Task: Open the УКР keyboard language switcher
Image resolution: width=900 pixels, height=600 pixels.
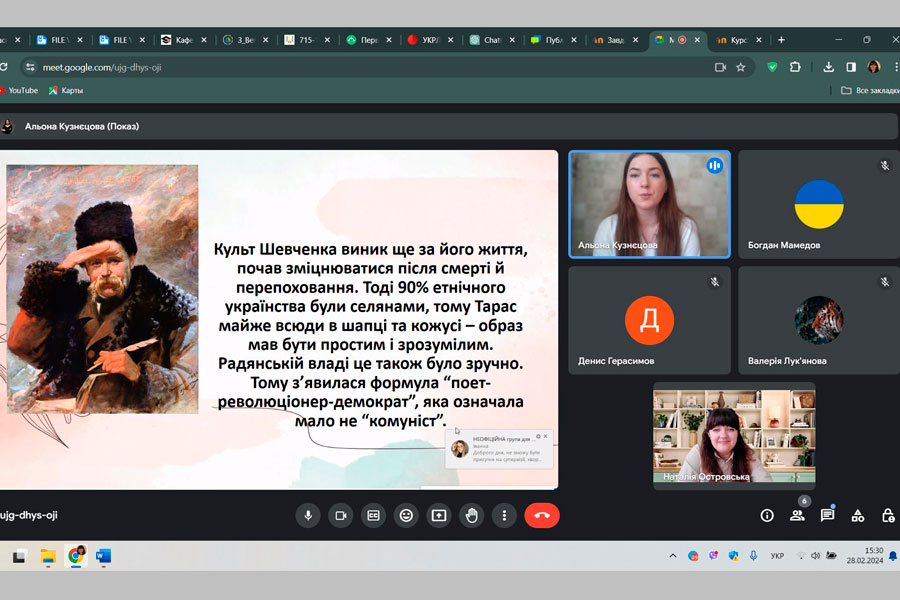Action: point(778,555)
